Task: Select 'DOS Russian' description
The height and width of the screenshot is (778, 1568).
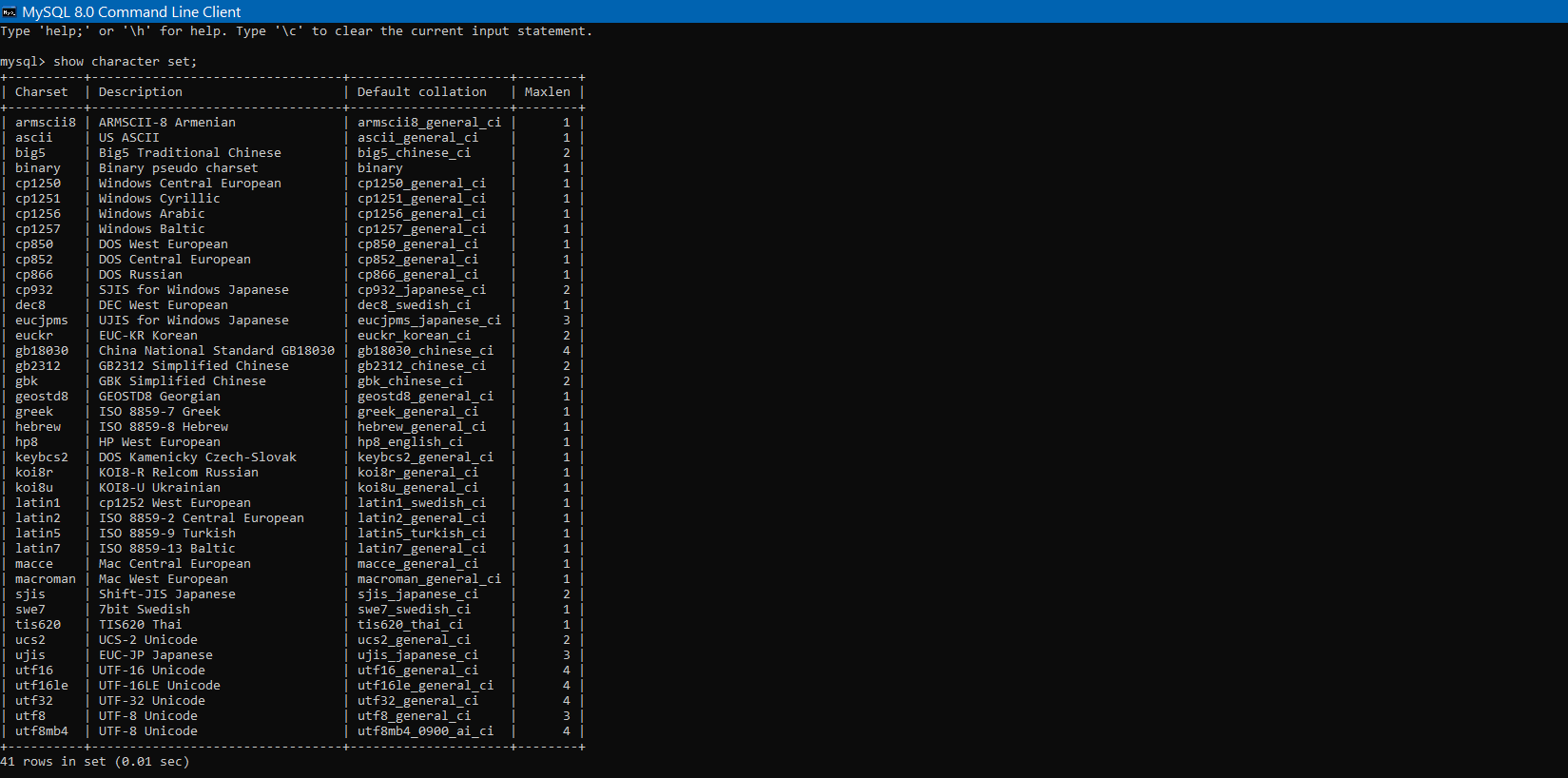Action: tap(141, 275)
